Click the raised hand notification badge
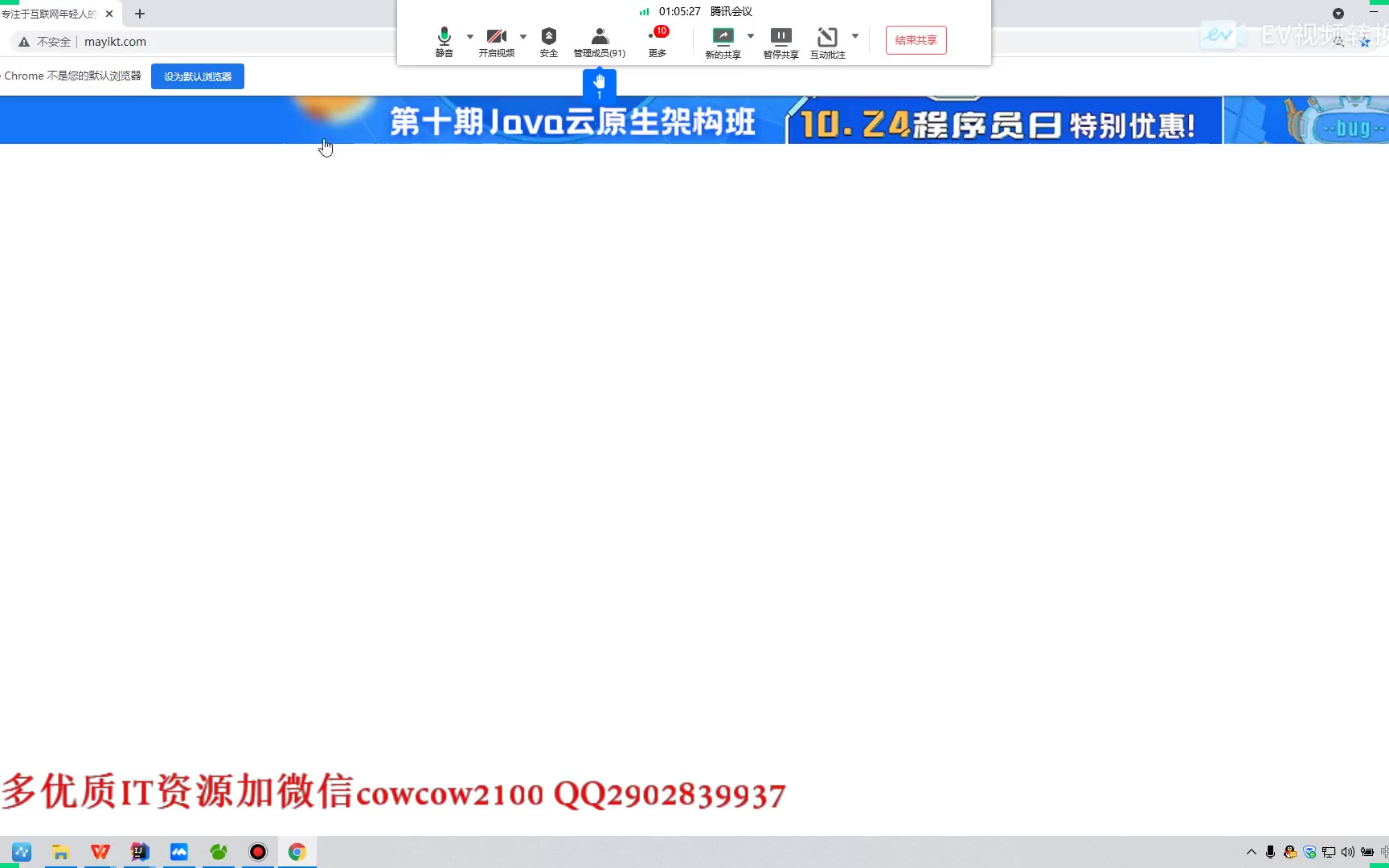 (599, 84)
